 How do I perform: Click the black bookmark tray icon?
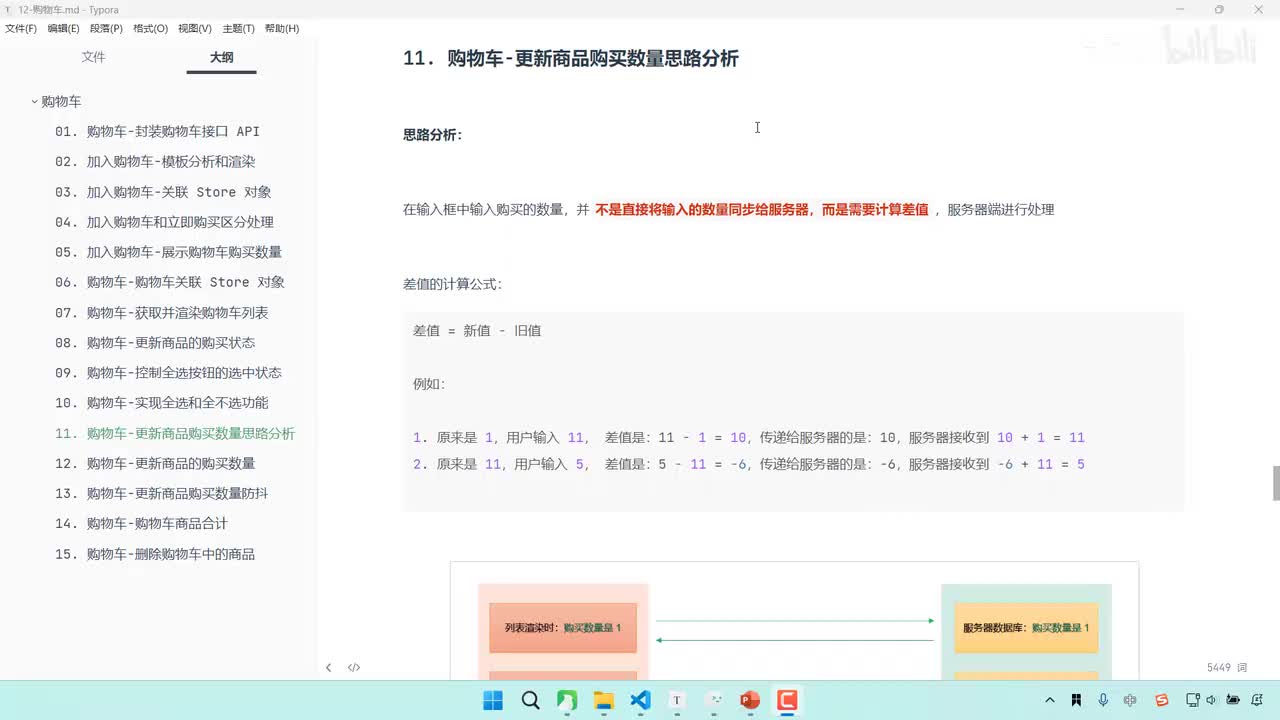tap(1076, 700)
